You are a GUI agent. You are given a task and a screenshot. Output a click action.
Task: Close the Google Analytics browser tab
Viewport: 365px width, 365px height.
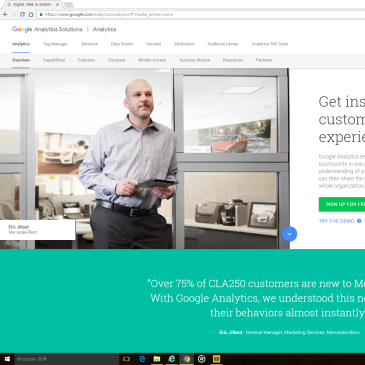tap(57, 5)
